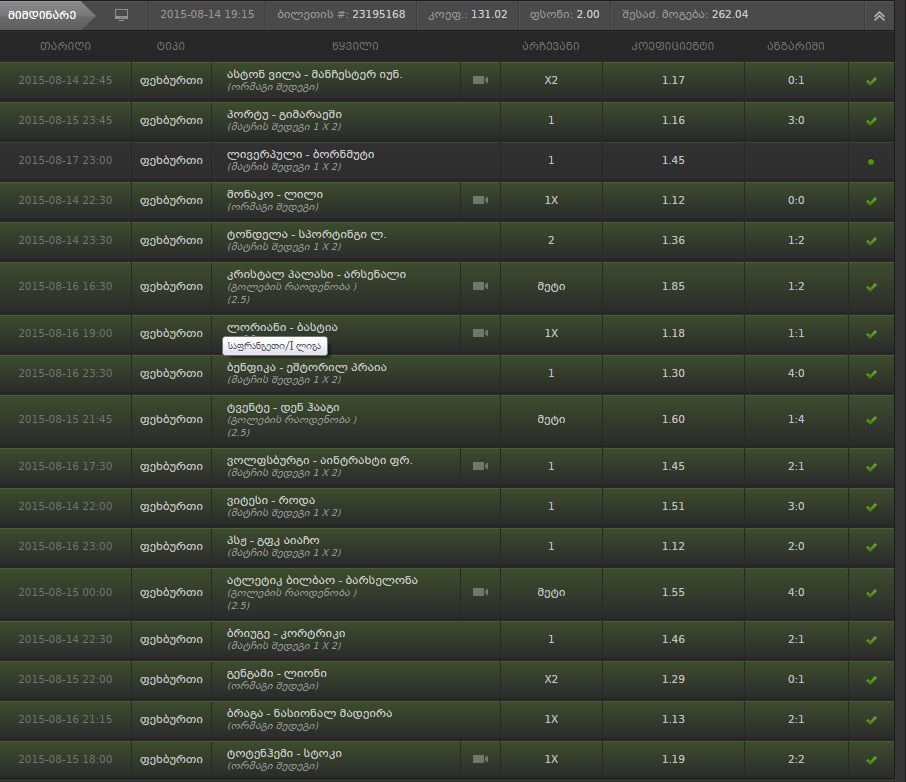Click the წყვილი column header
Image resolution: width=906 pixels, height=782 pixels.
(x=355, y=46)
